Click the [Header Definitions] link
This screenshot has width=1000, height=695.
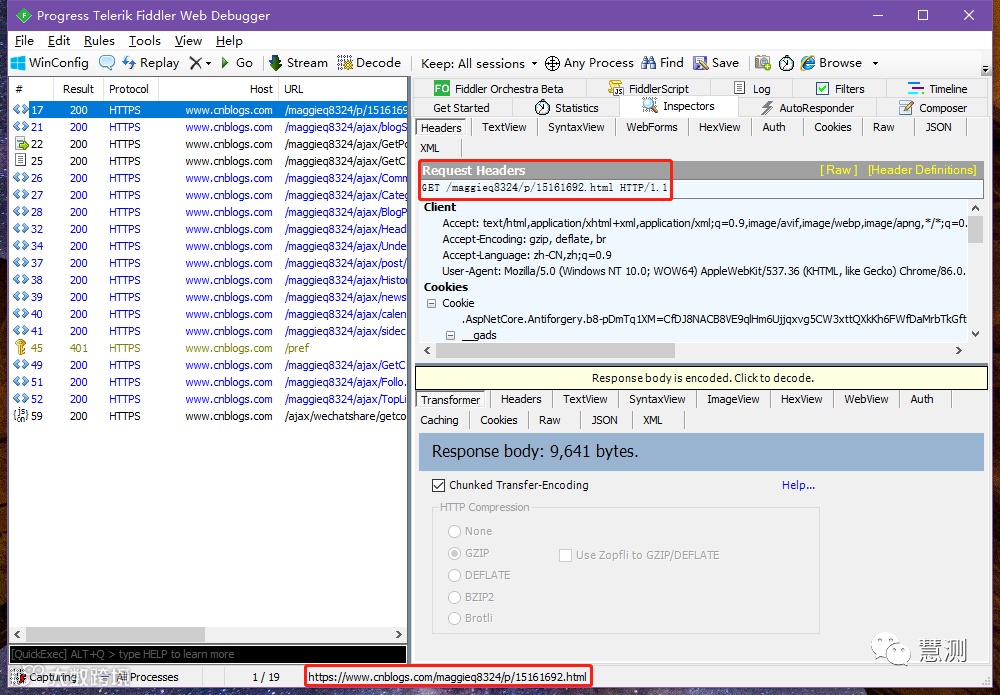click(922, 170)
